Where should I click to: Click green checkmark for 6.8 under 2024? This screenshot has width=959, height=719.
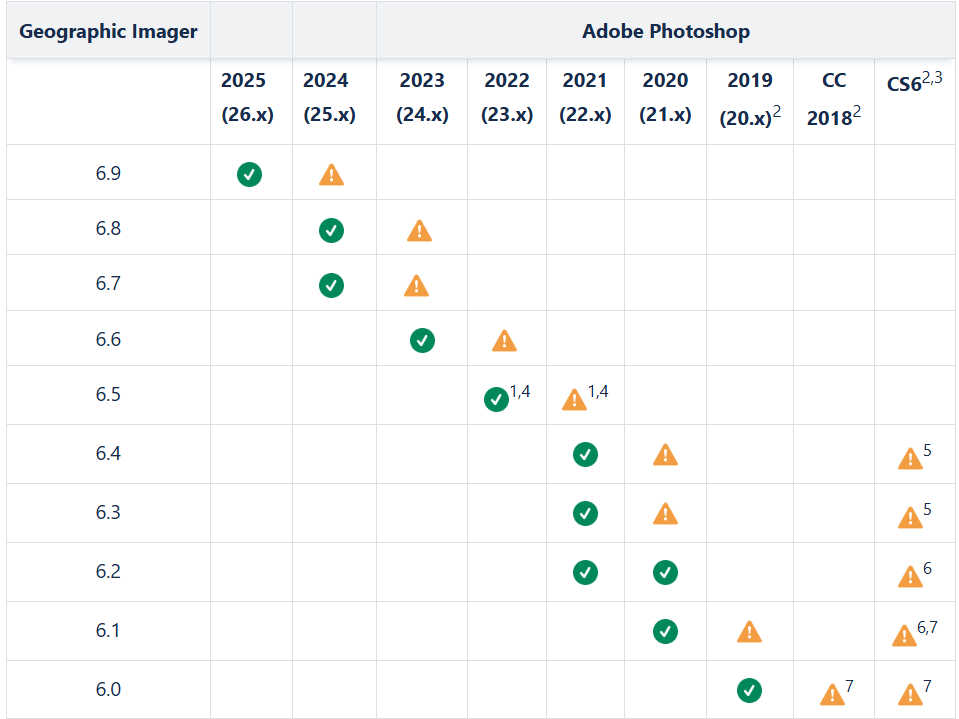tap(331, 230)
